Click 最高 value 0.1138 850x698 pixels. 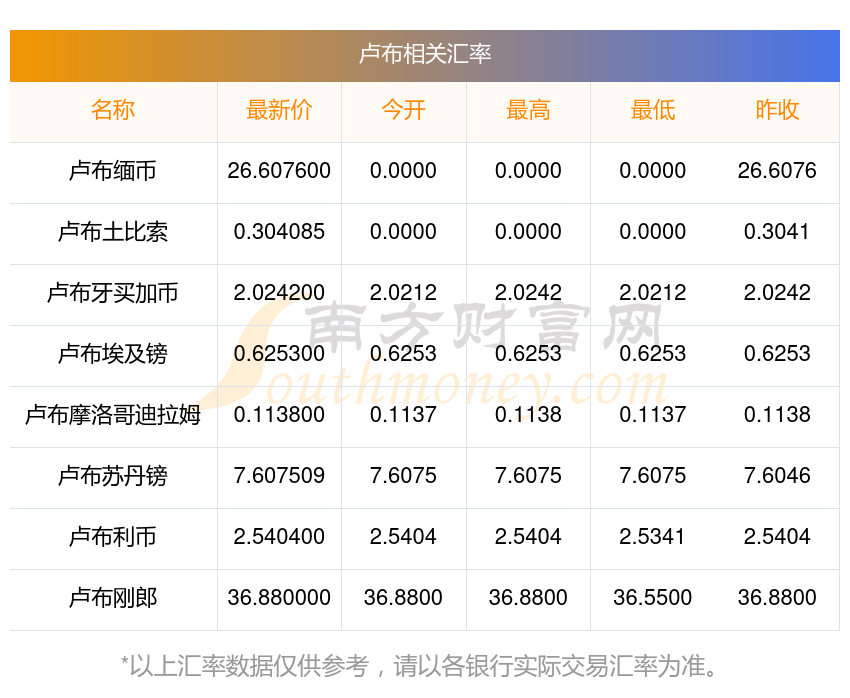tap(528, 415)
